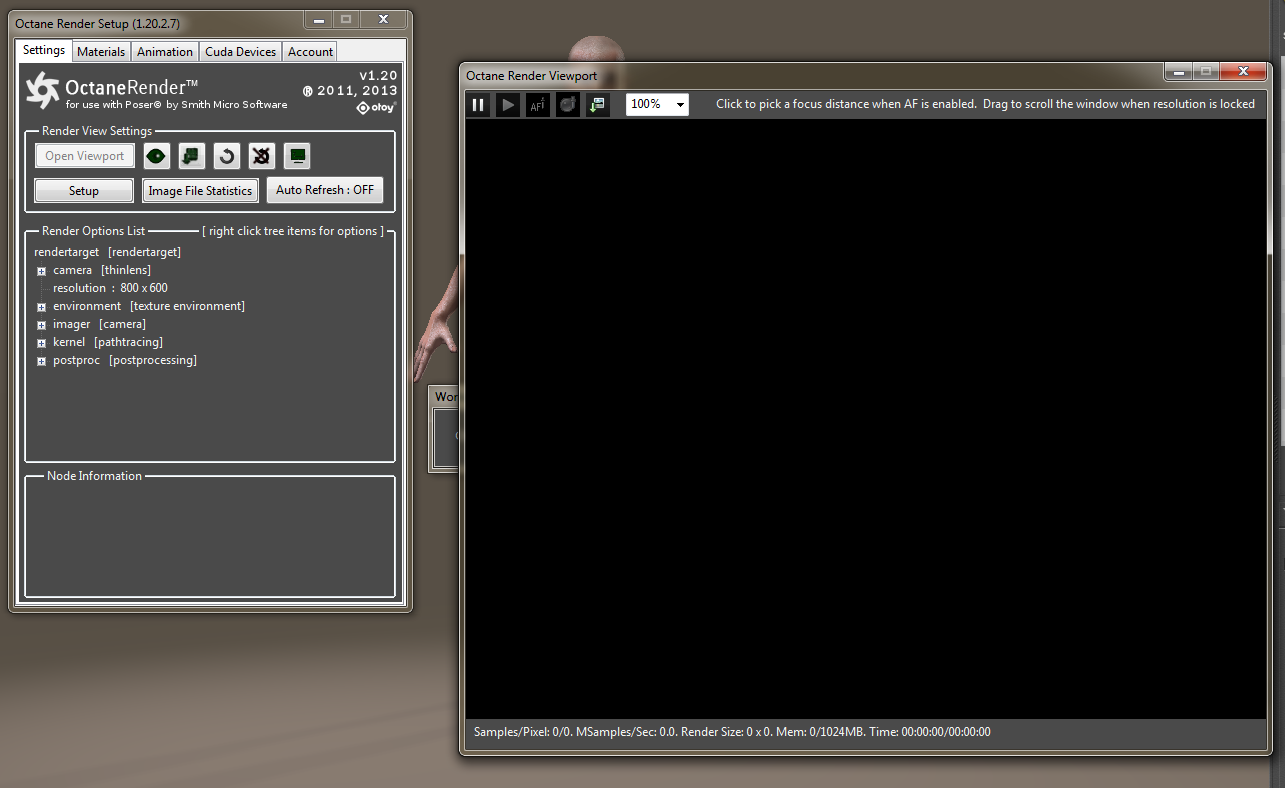This screenshot has width=1285, height=788.
Task: Expand the environment [texture environment] node
Action: 42,307
